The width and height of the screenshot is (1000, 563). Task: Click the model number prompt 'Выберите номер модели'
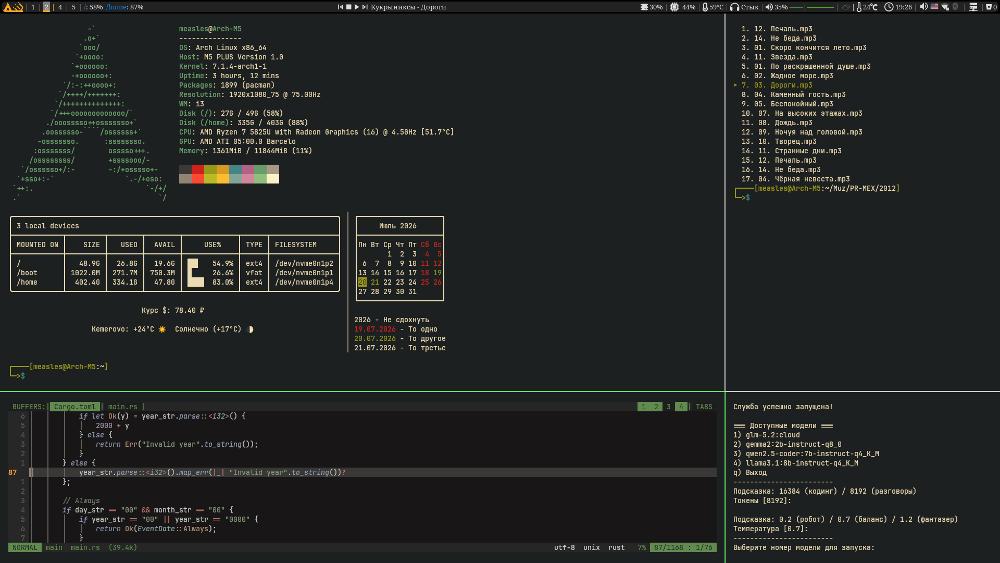click(804, 548)
